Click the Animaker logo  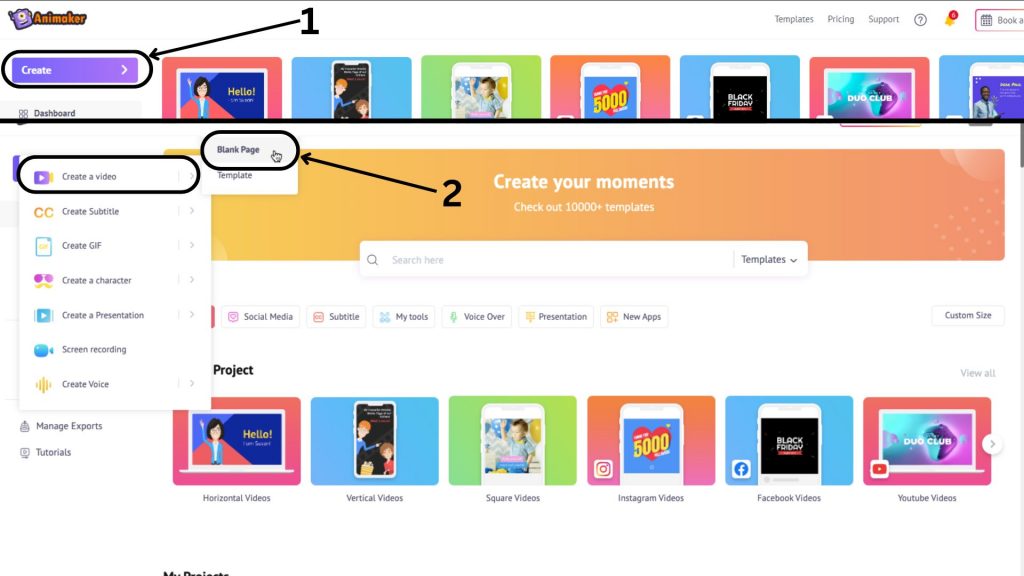pyautogui.click(x=47, y=18)
